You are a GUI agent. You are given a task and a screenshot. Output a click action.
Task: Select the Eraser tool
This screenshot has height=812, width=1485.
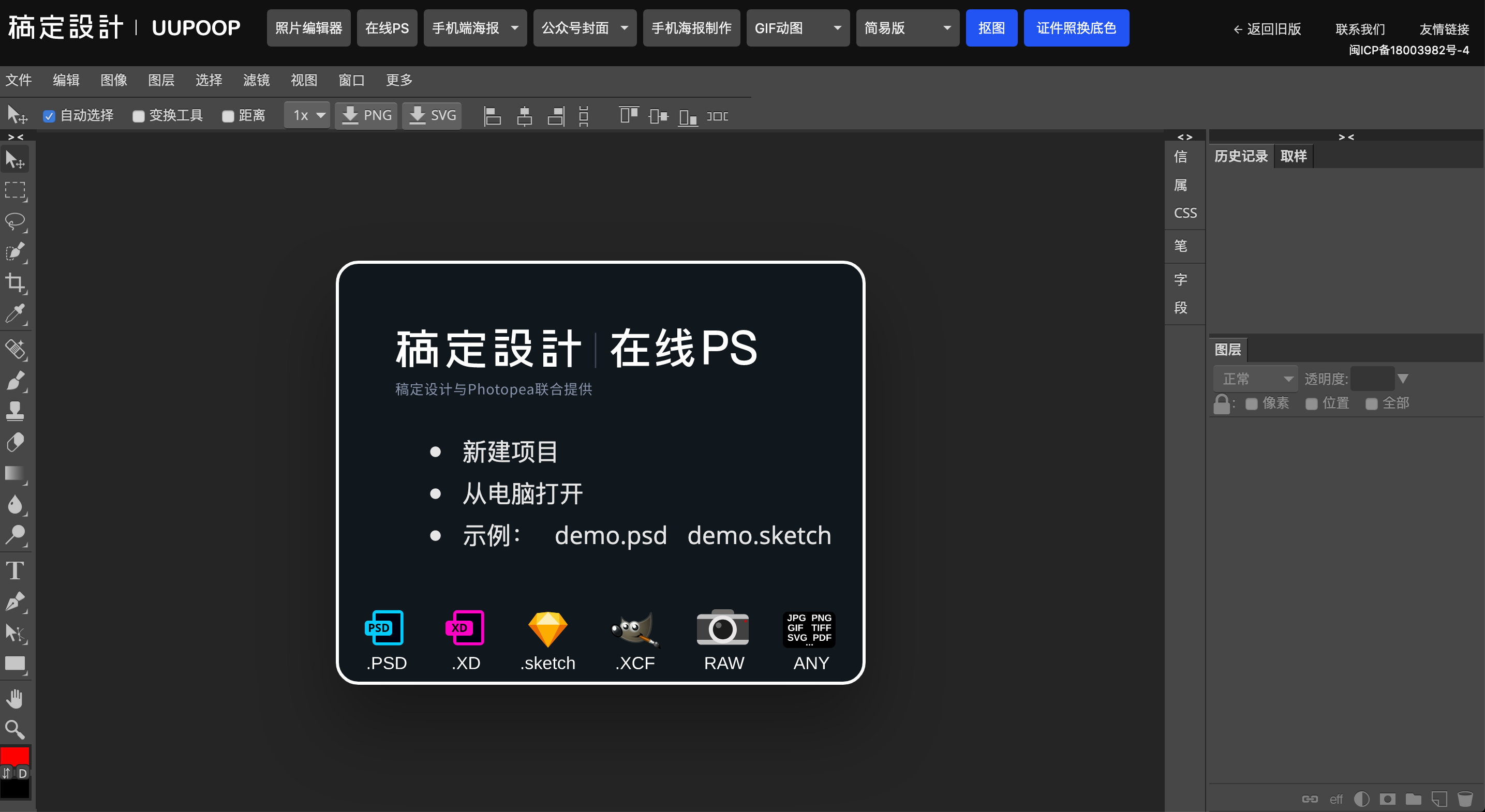(15, 442)
